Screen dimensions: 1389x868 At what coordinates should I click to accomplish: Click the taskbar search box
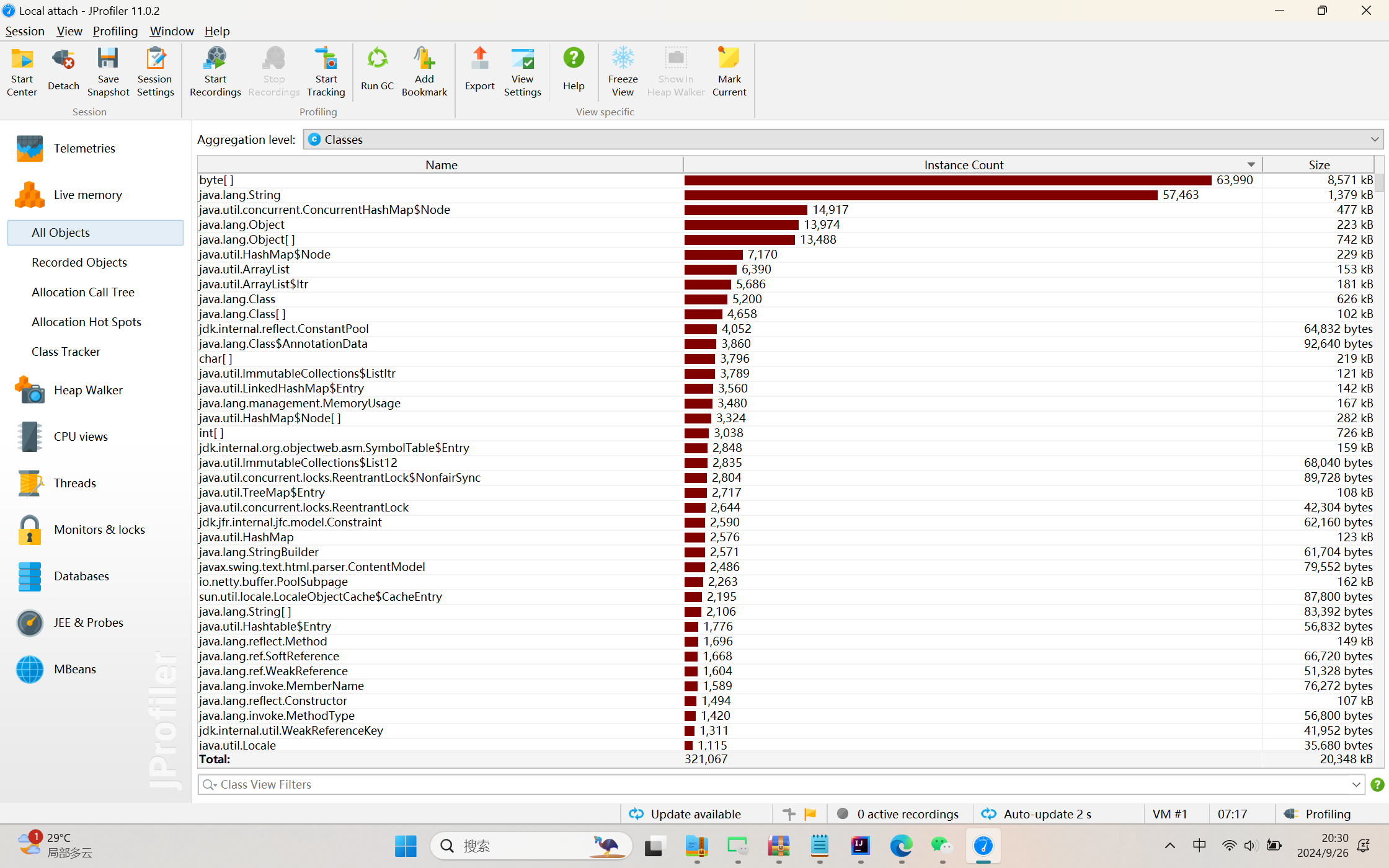531,846
